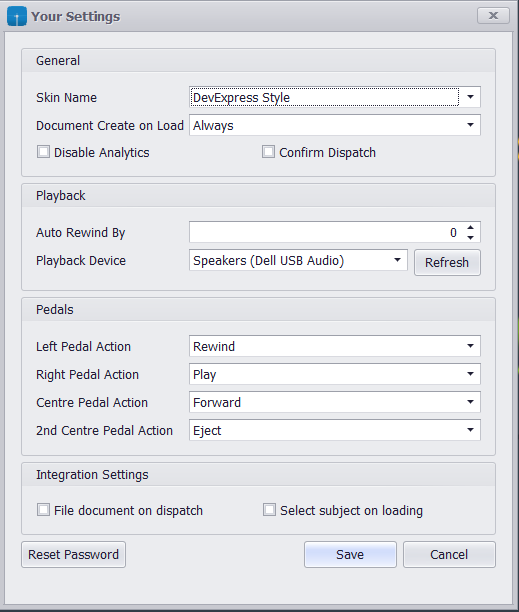Viewport: 519px width, 612px height.
Task: Save the settings
Action: click(350, 554)
